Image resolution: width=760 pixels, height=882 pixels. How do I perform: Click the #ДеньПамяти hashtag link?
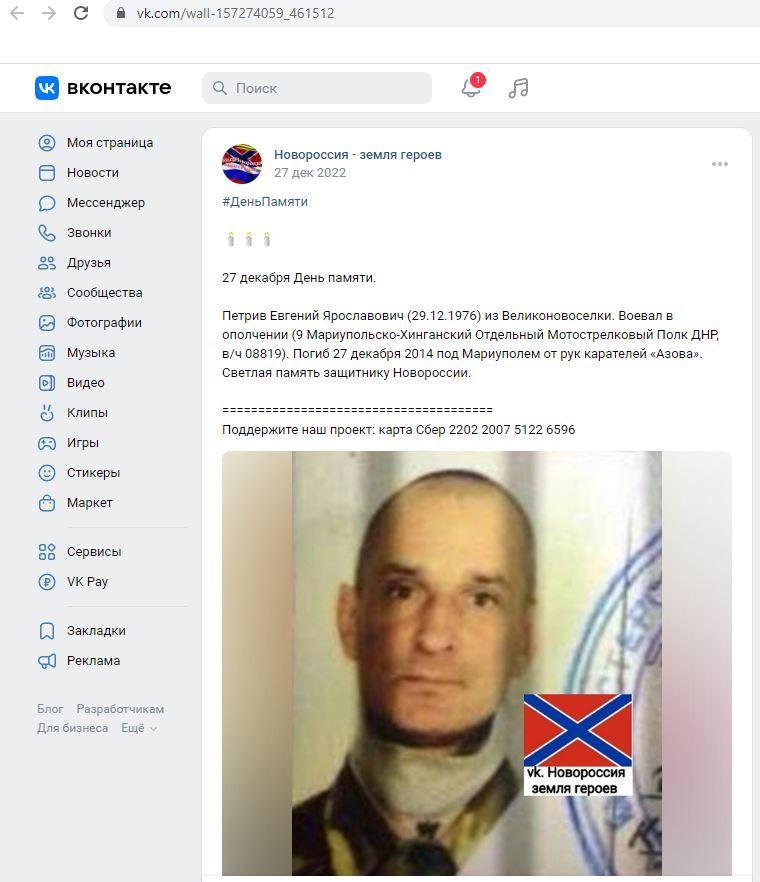pyautogui.click(x=265, y=202)
